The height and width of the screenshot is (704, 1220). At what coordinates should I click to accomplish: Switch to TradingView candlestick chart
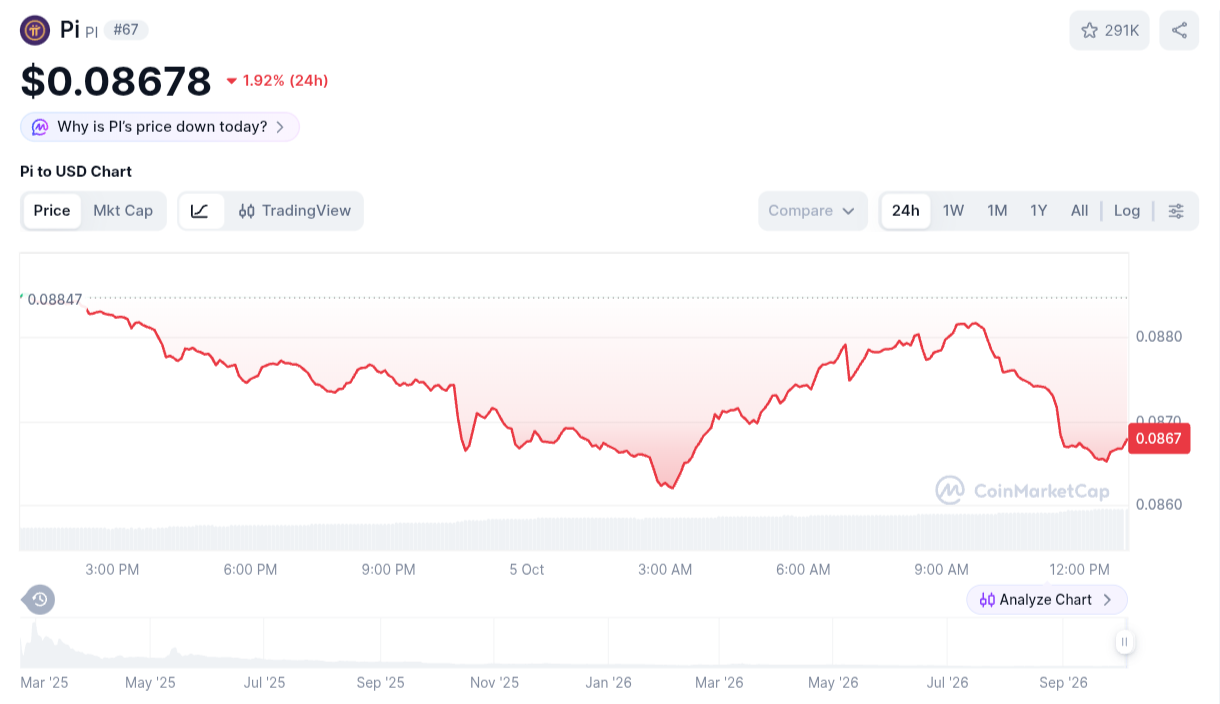294,211
